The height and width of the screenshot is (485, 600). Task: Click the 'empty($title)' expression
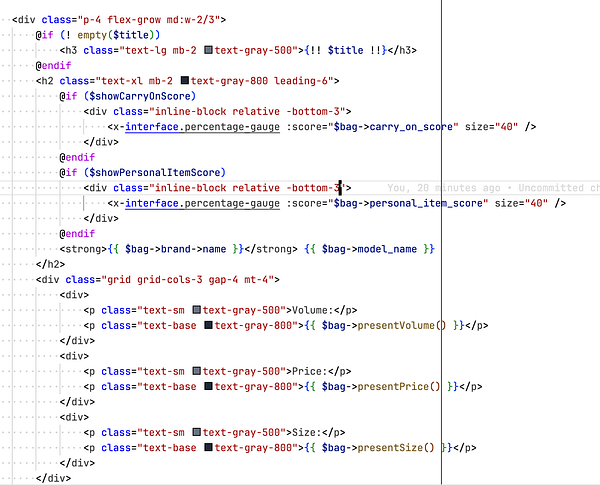pos(116,35)
